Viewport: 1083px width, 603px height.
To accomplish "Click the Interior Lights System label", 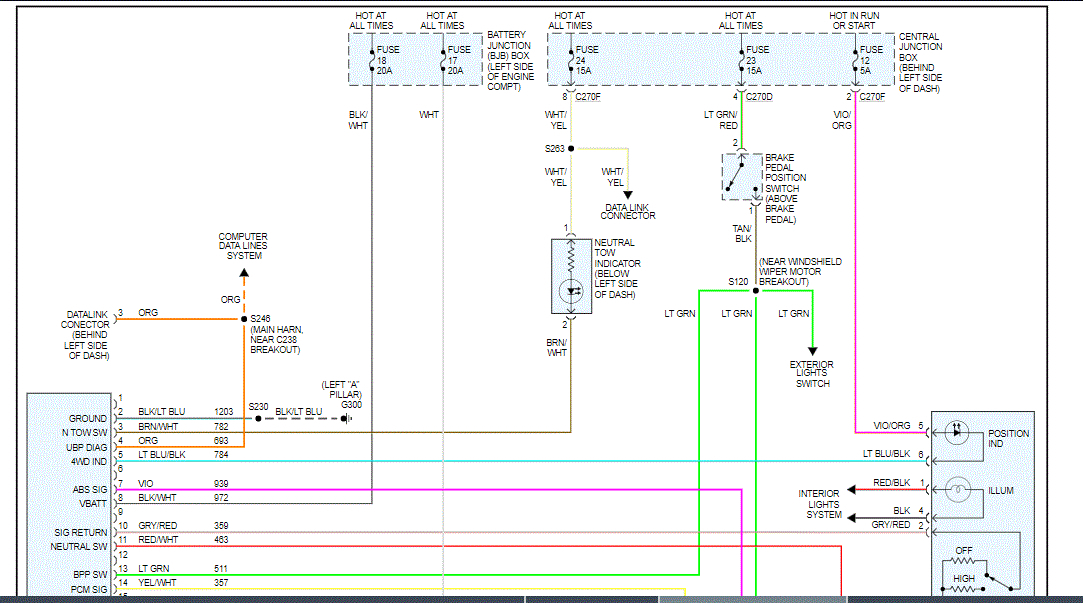I will point(818,503).
